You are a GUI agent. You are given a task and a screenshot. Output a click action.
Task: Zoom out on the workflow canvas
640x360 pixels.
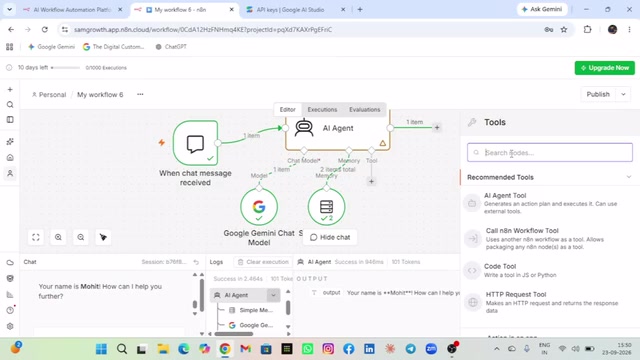coord(81,237)
